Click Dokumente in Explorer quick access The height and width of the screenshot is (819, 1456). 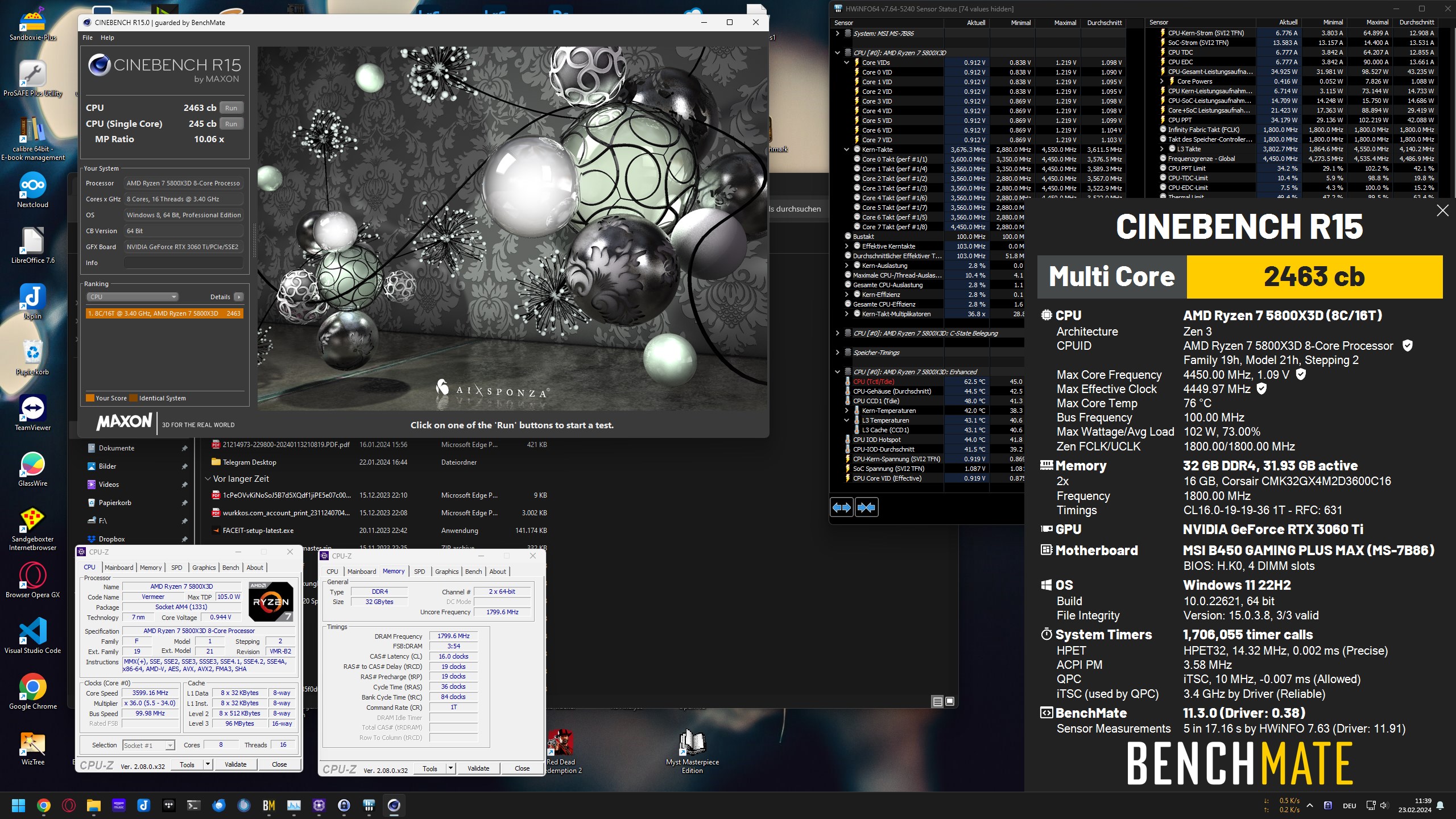[117, 448]
